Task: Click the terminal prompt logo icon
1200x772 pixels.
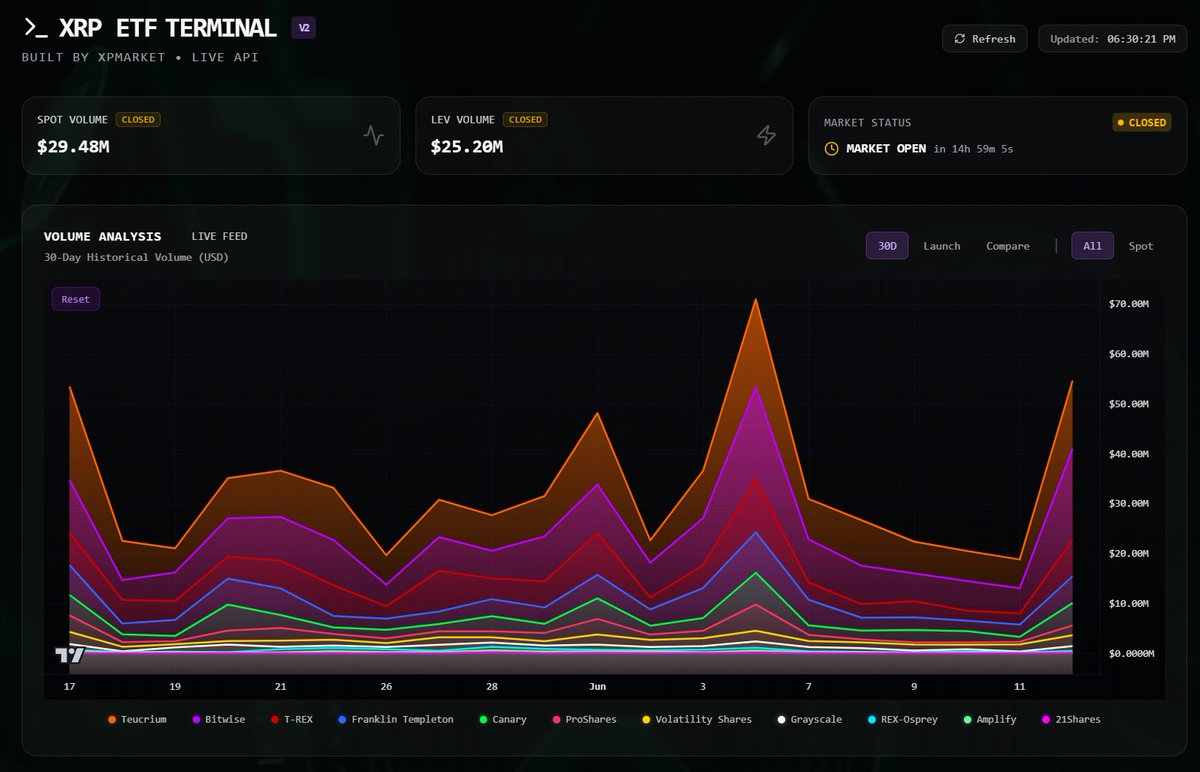Action: pyautogui.click(x=35, y=28)
